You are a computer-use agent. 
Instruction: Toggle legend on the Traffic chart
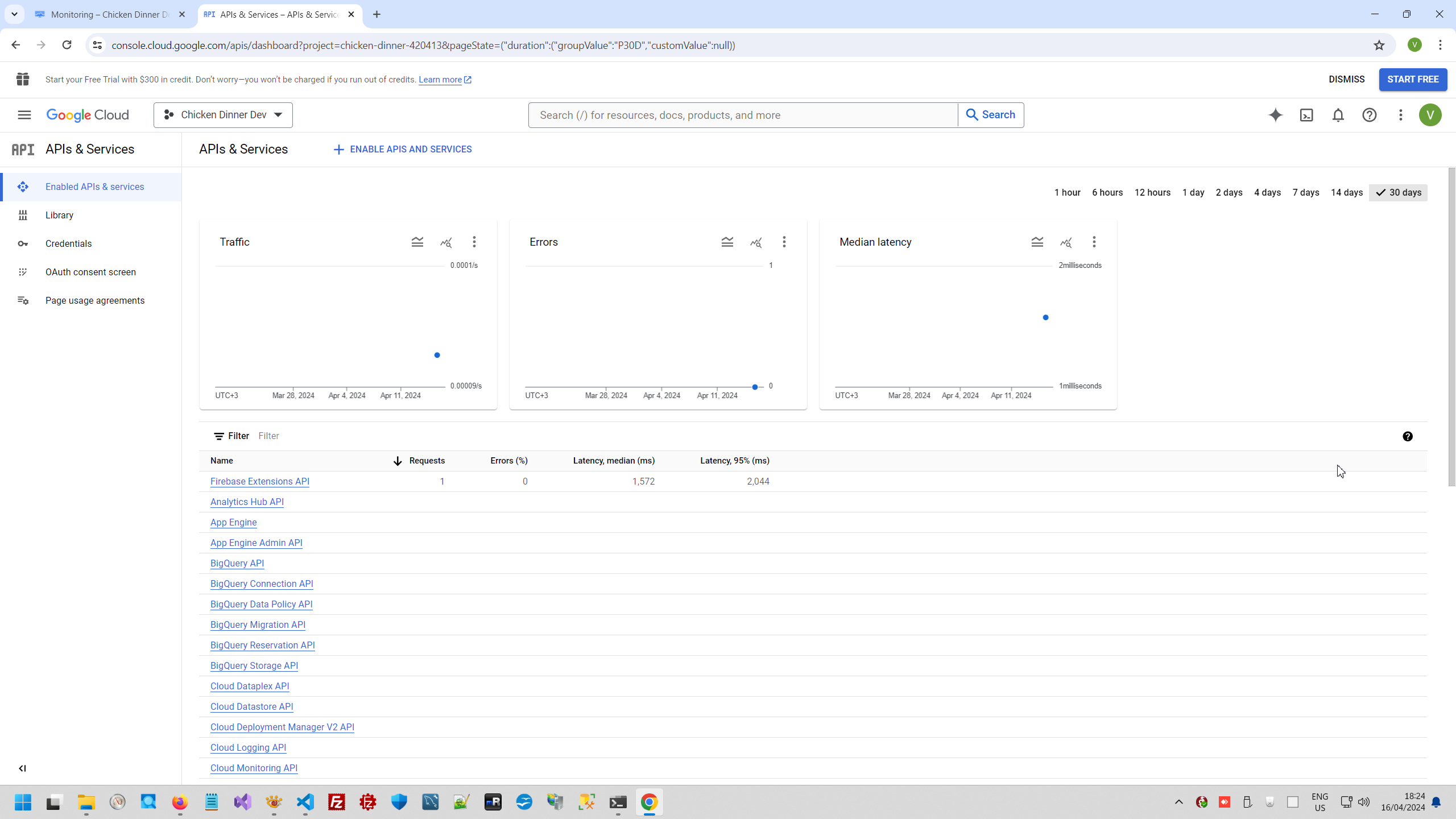(417, 242)
